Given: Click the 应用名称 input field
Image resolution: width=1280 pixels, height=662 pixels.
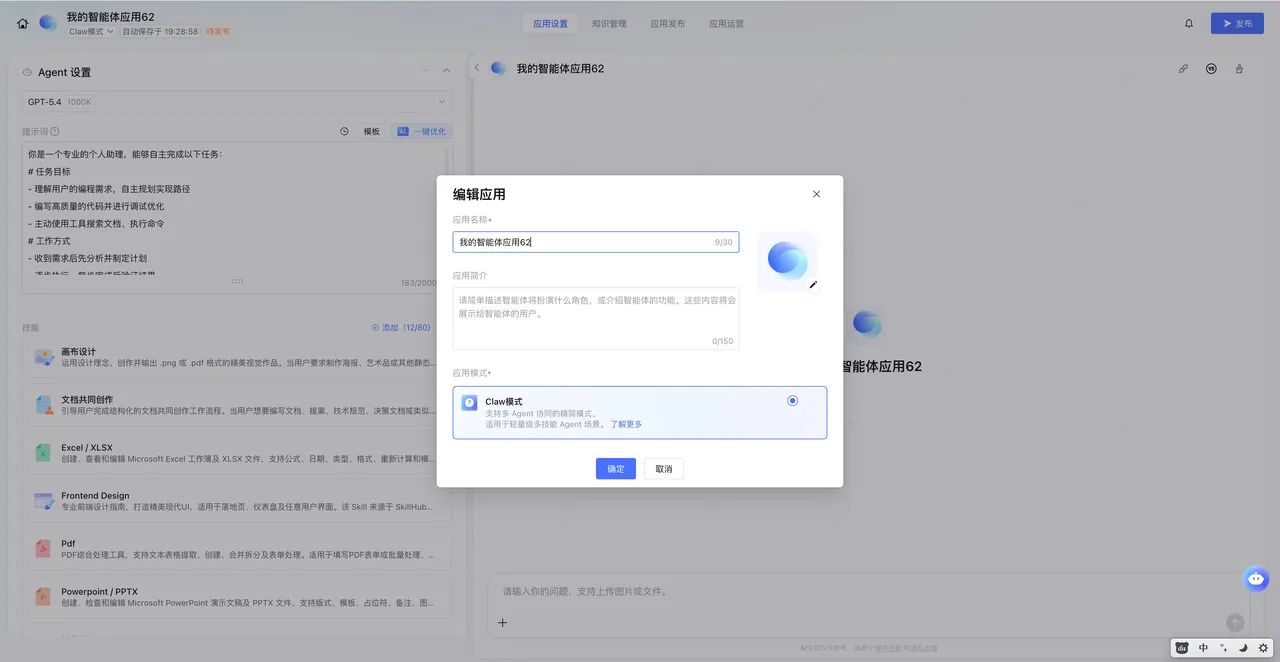Looking at the screenshot, I should [596, 242].
